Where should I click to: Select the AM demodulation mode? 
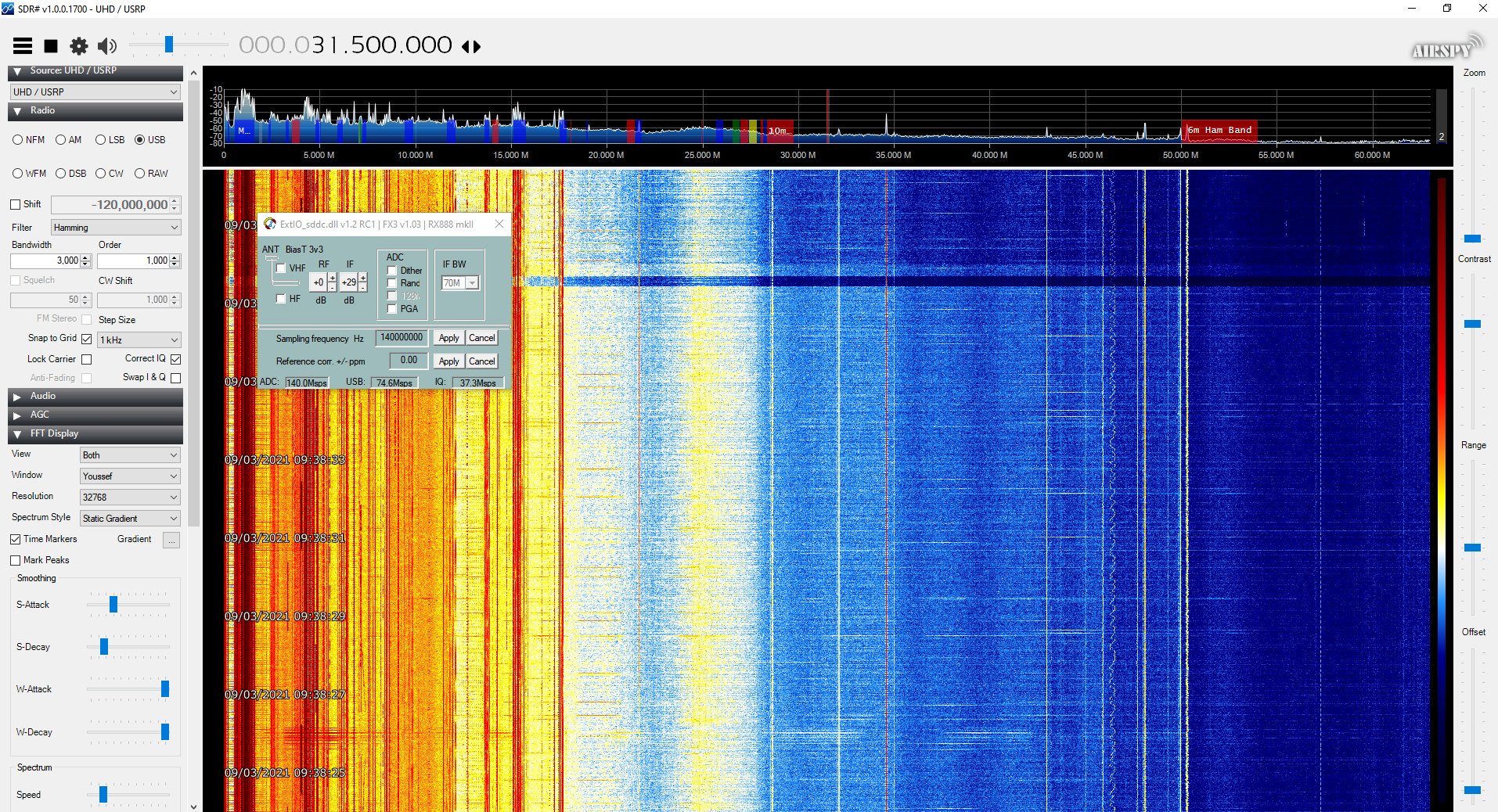(61, 140)
